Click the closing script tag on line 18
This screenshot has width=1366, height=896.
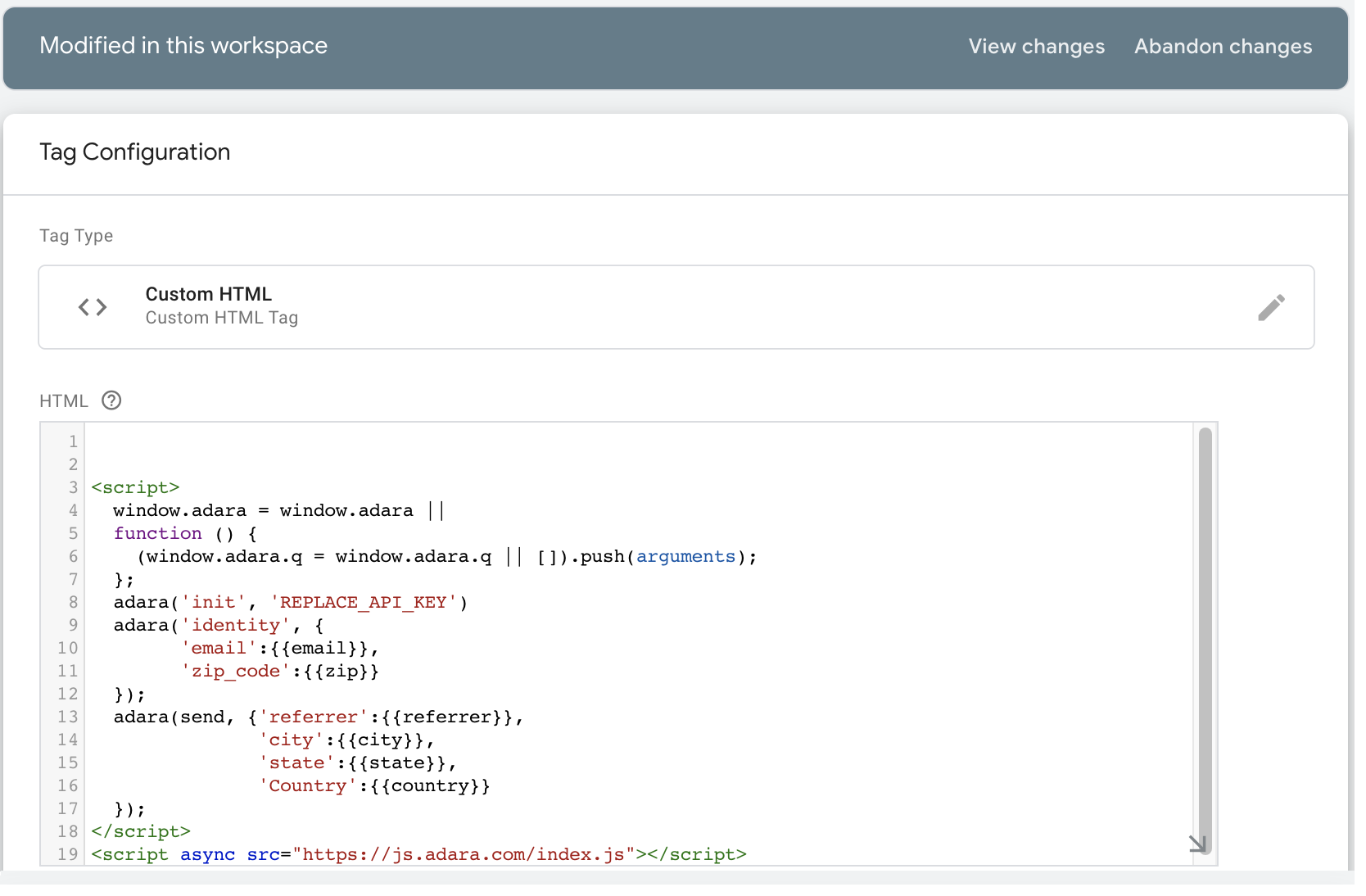pos(141,832)
